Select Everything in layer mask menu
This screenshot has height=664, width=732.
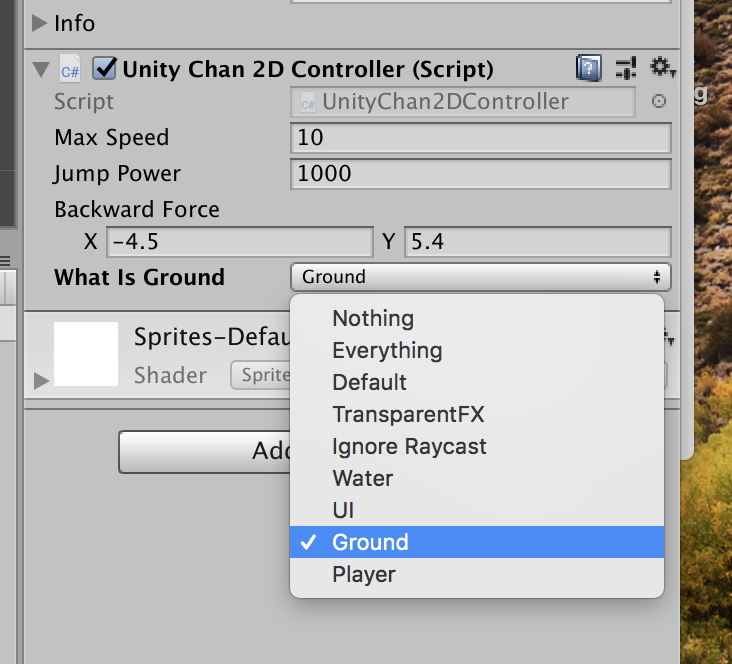477,350
